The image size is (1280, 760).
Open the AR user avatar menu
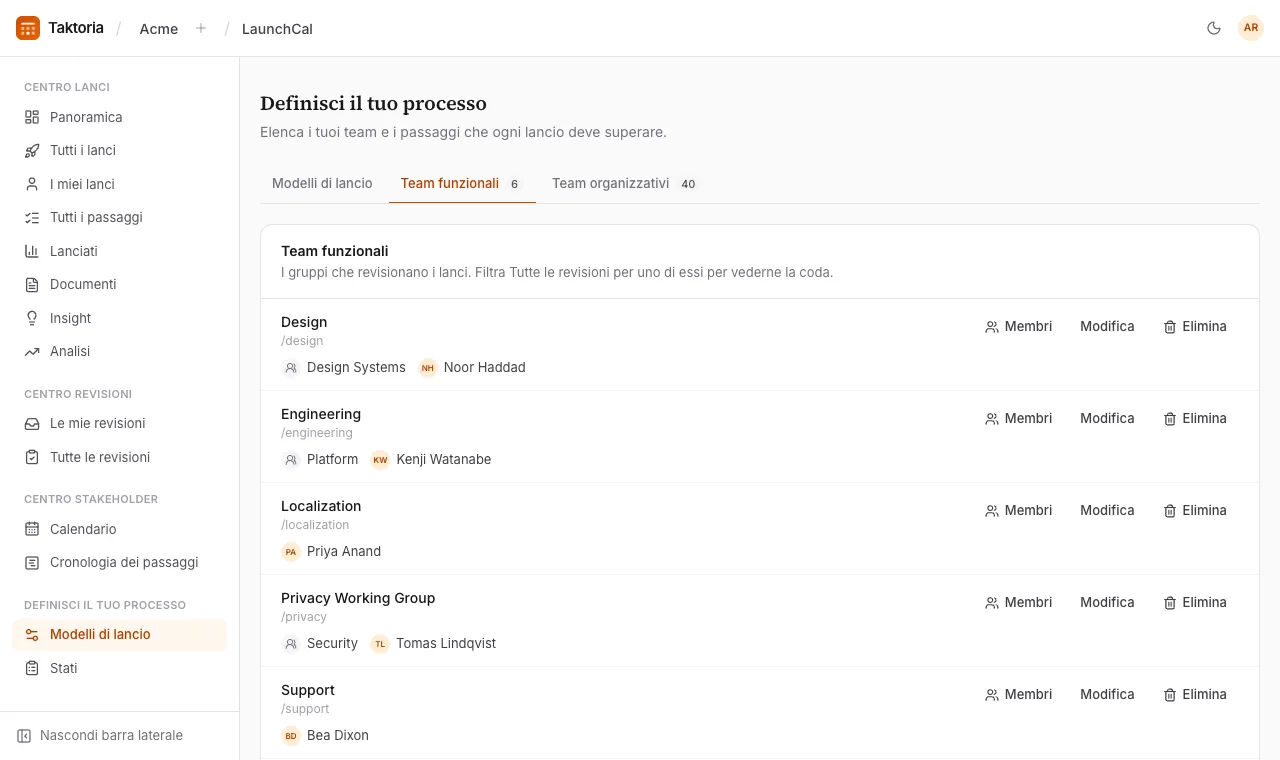1251,28
